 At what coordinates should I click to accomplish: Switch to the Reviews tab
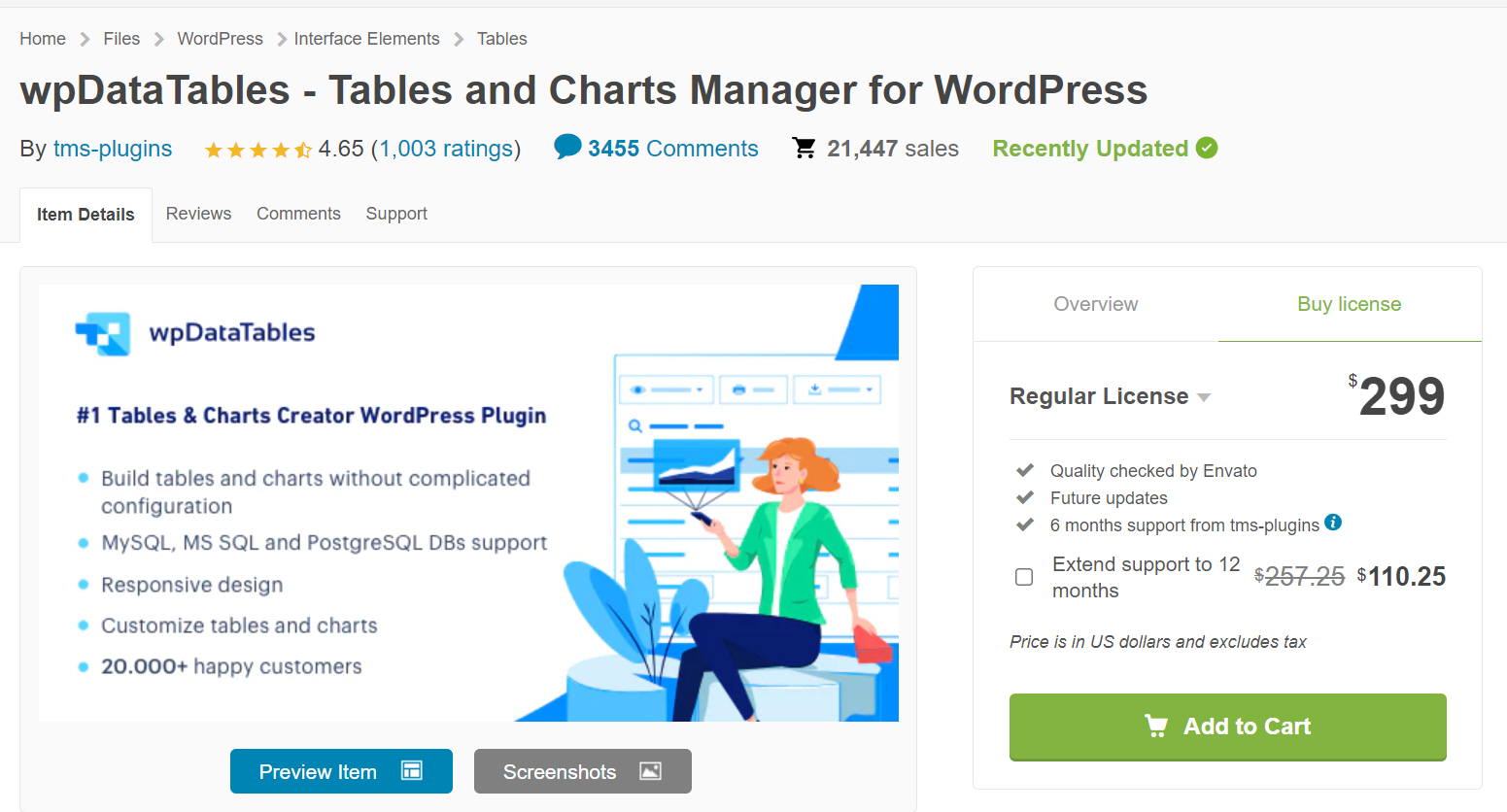point(198,214)
